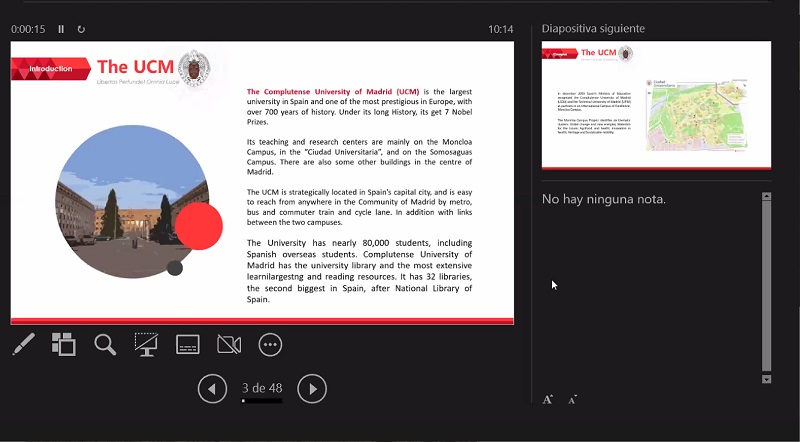800x442 pixels.
Task: Show all slides grid view
Action: (x=64, y=345)
